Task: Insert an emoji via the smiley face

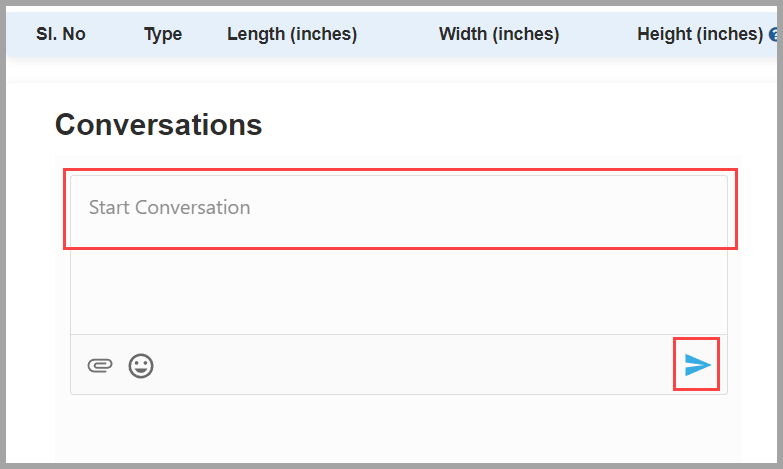Action: 141,366
